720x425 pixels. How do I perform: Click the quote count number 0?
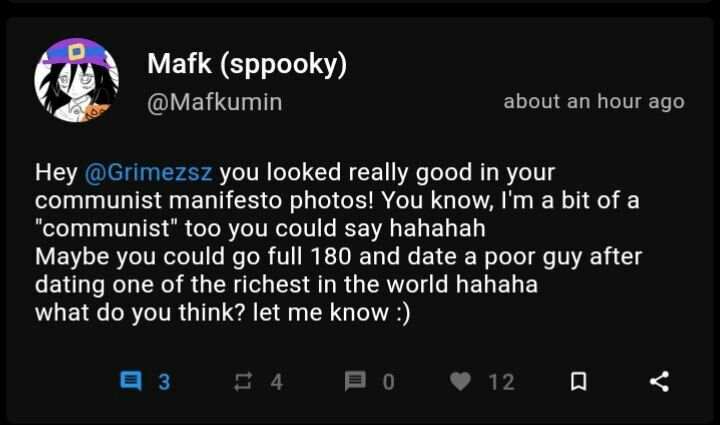click(x=389, y=381)
